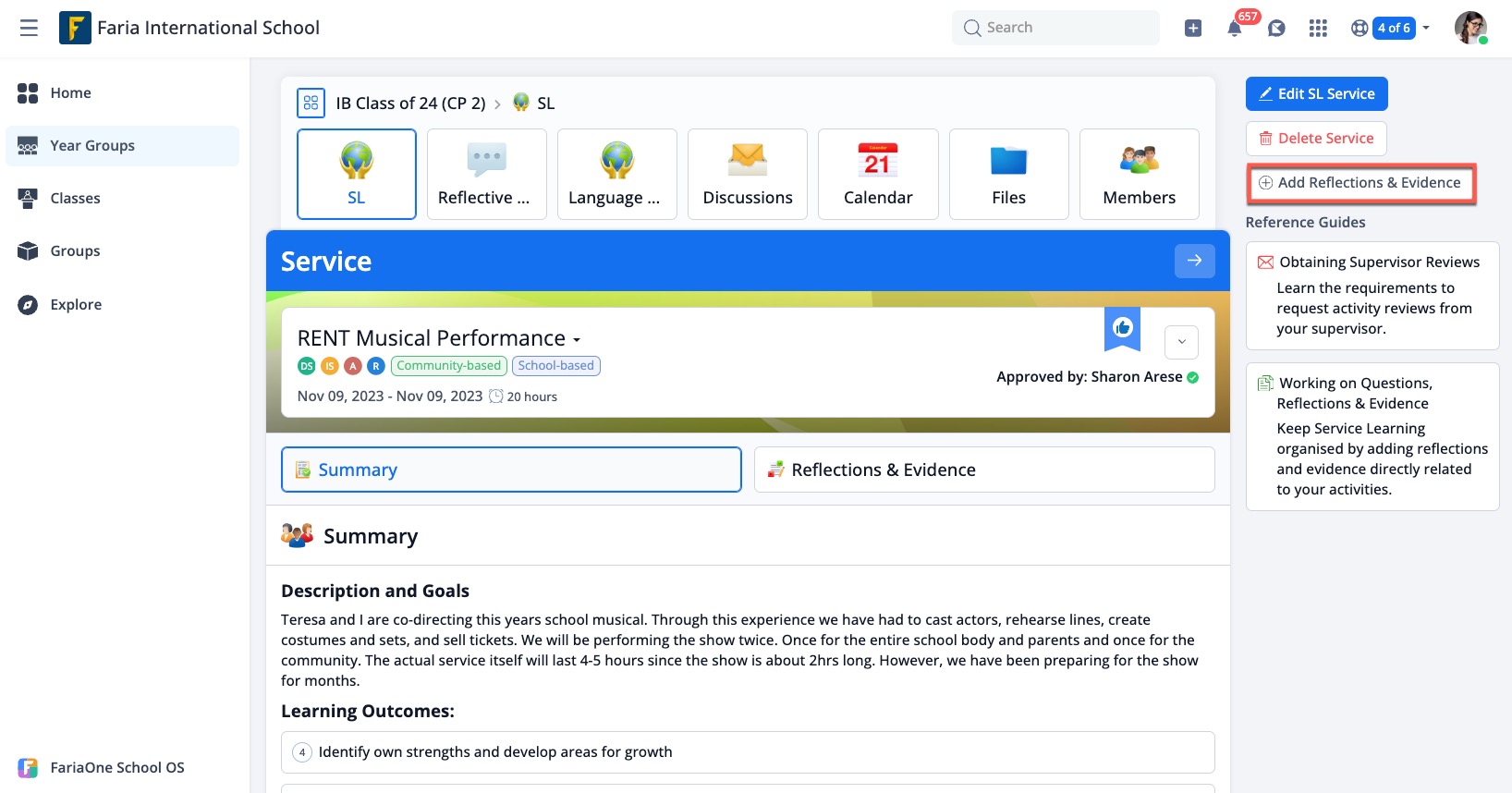This screenshot has width=1512, height=793.
Task: Open Obtaining Supervisor Reviews guide
Action: [x=1378, y=262]
